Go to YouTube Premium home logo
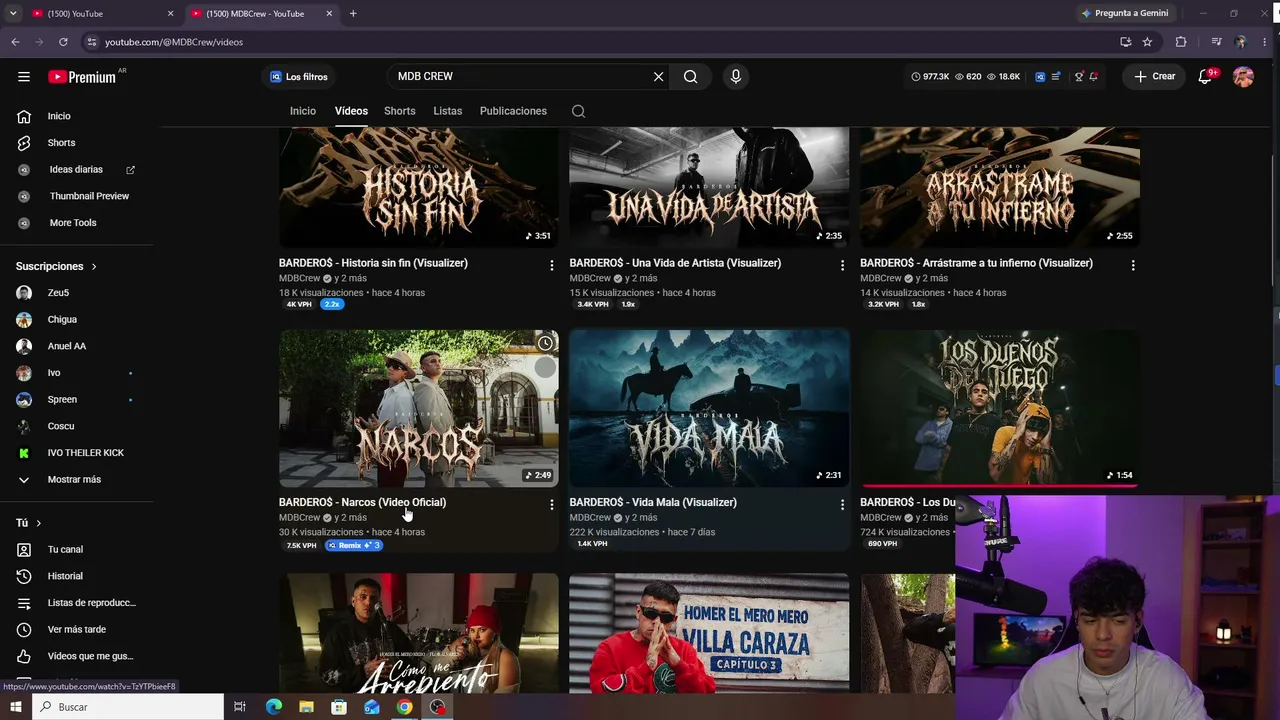The width and height of the screenshot is (1280, 720). pos(82,77)
